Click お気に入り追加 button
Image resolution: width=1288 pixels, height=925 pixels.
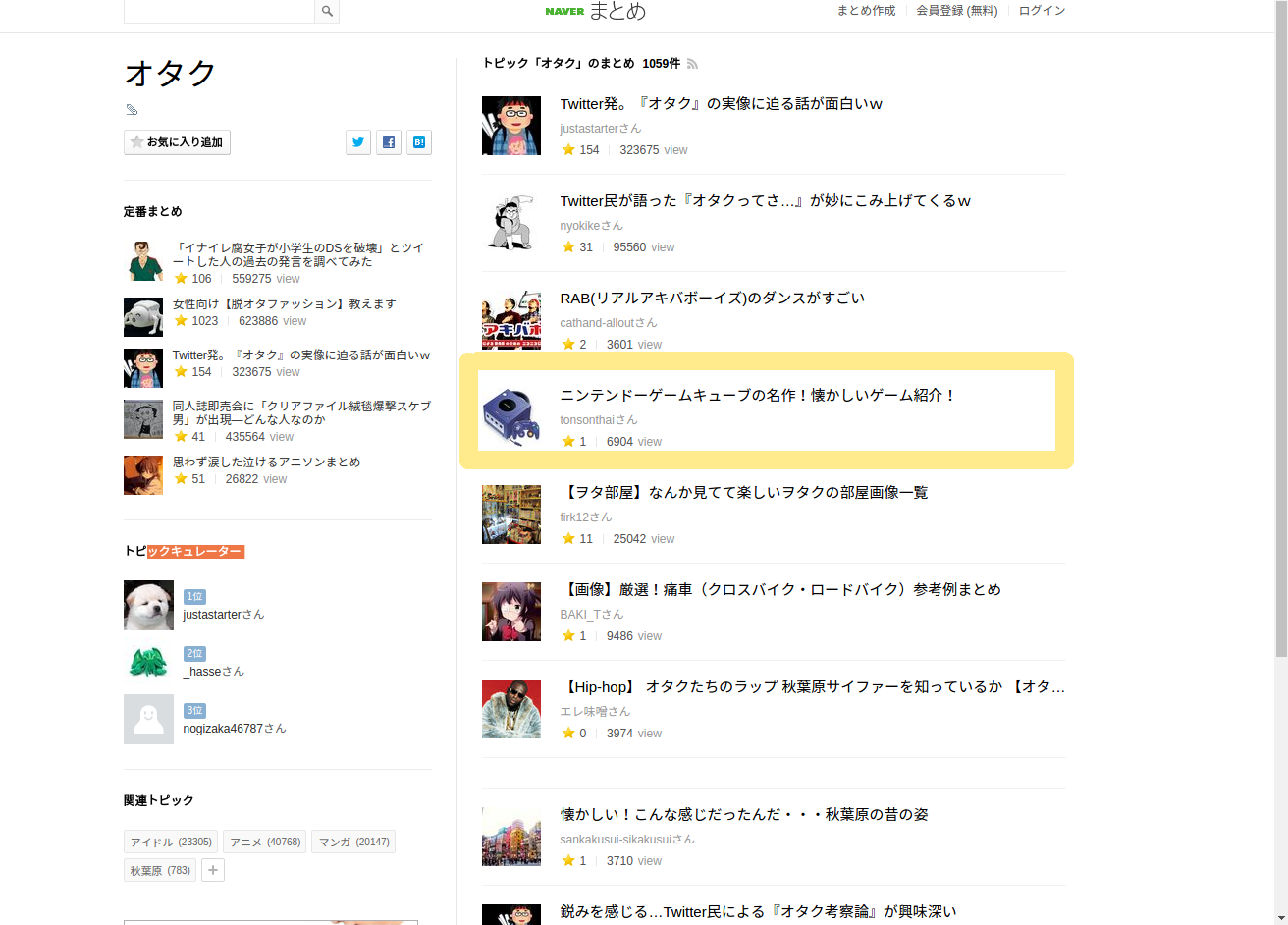tap(177, 142)
